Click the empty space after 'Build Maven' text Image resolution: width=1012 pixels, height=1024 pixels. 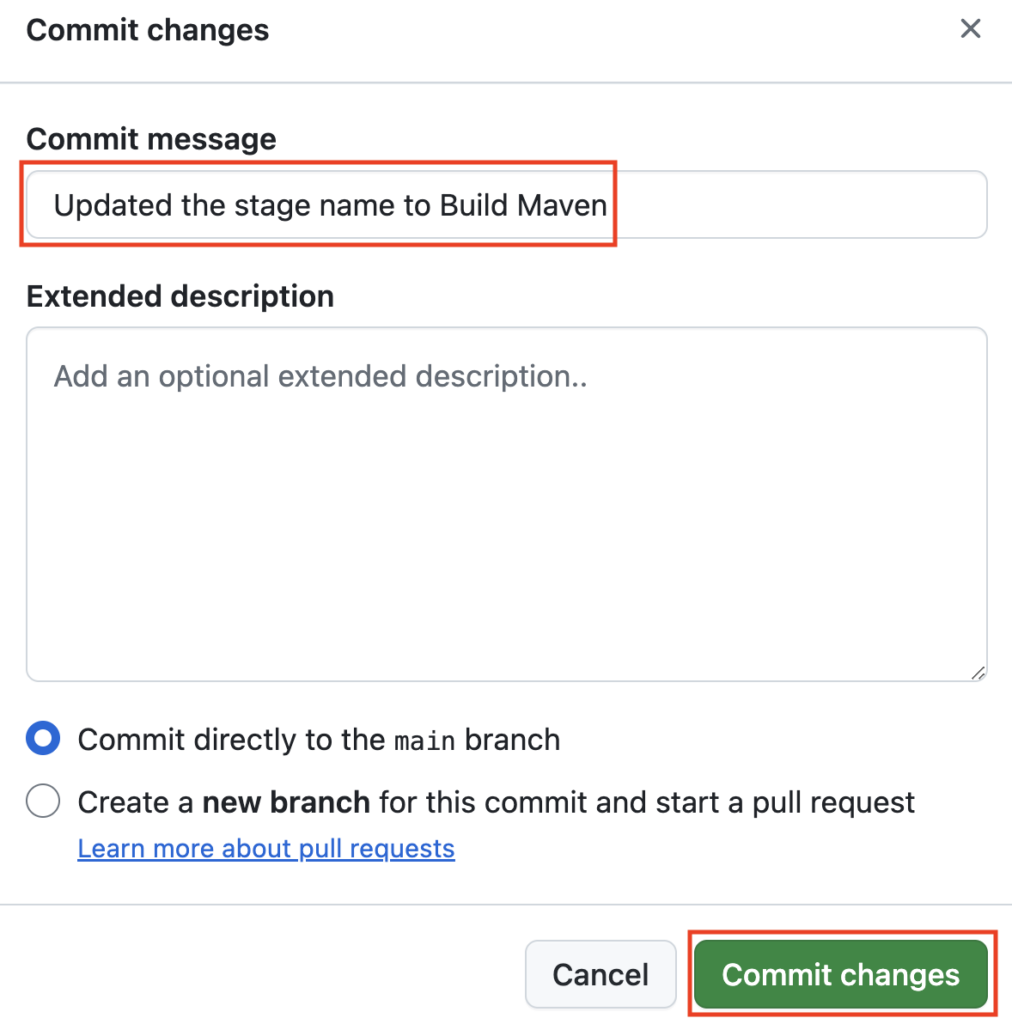(797, 204)
